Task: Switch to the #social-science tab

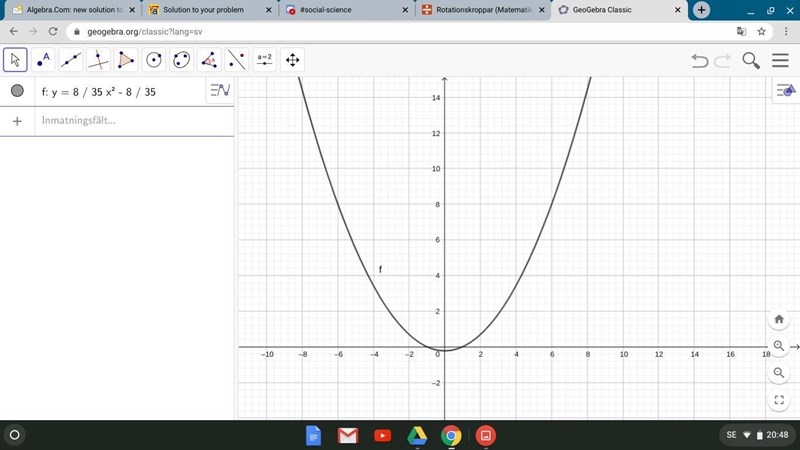Action: coord(340,10)
